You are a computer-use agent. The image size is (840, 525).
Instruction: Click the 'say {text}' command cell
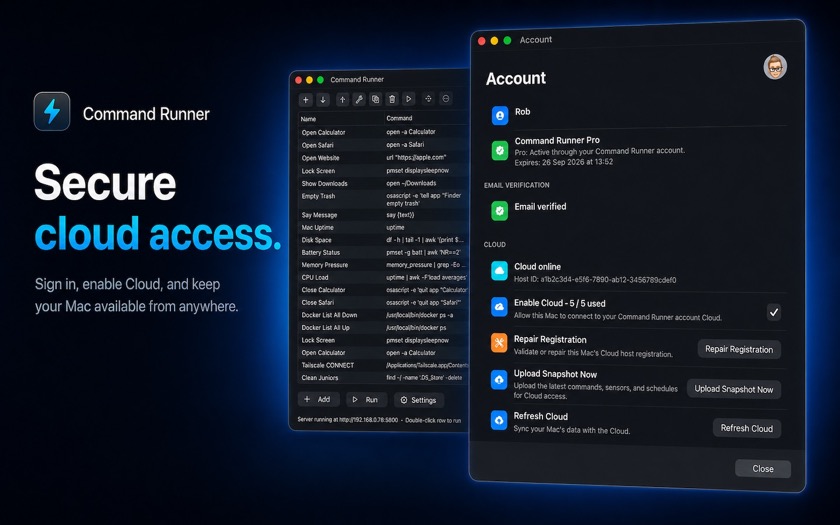coord(400,215)
